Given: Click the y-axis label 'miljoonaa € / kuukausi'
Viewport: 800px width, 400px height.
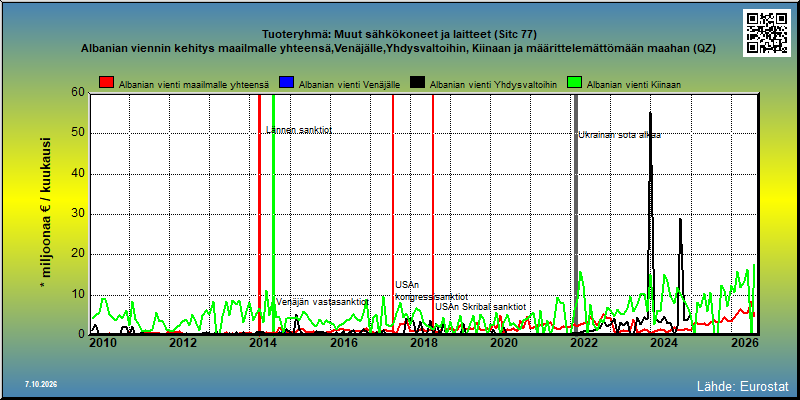Looking at the screenshot, I should pyautogui.click(x=46, y=214).
